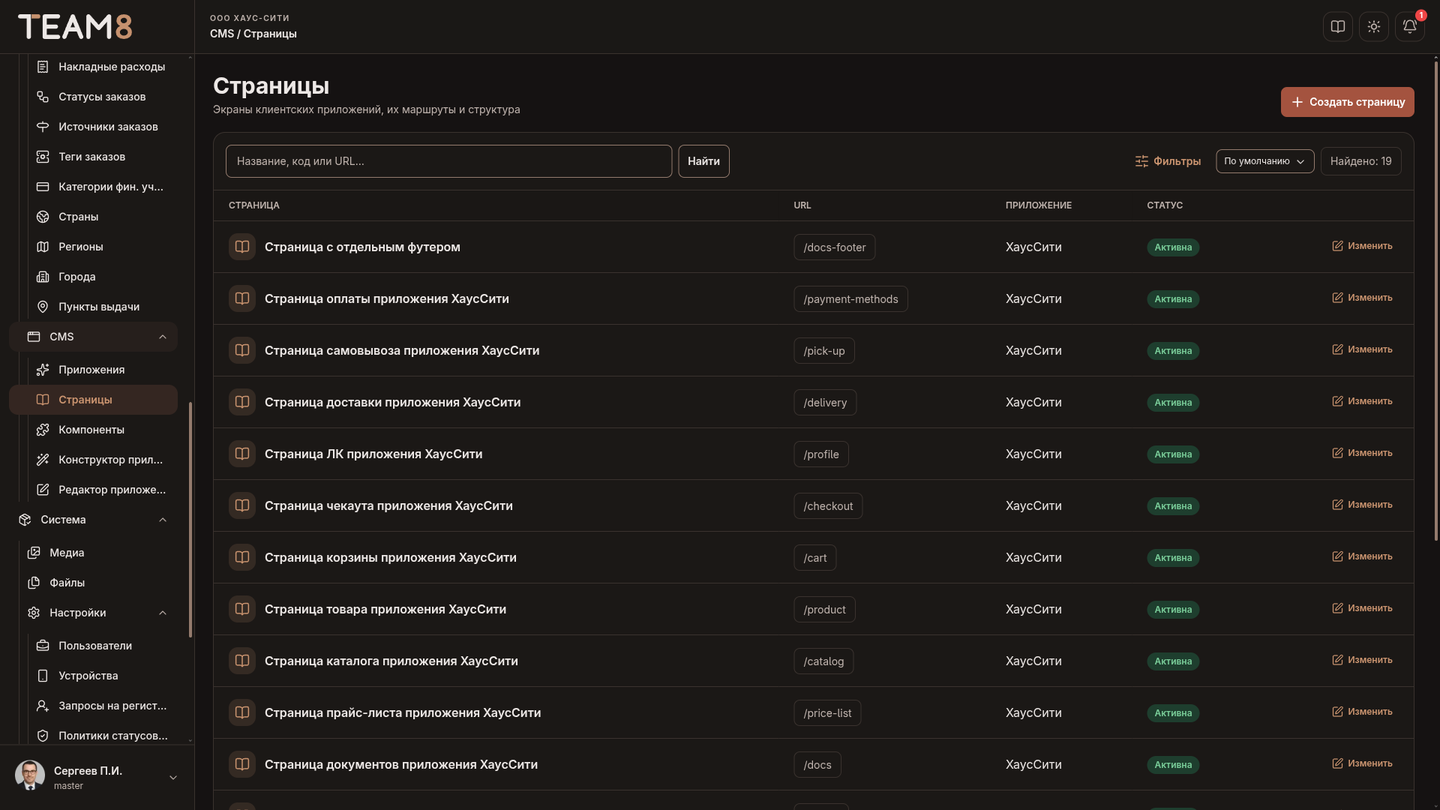
Task: Click the TEAM8 logo
Action: point(75,27)
